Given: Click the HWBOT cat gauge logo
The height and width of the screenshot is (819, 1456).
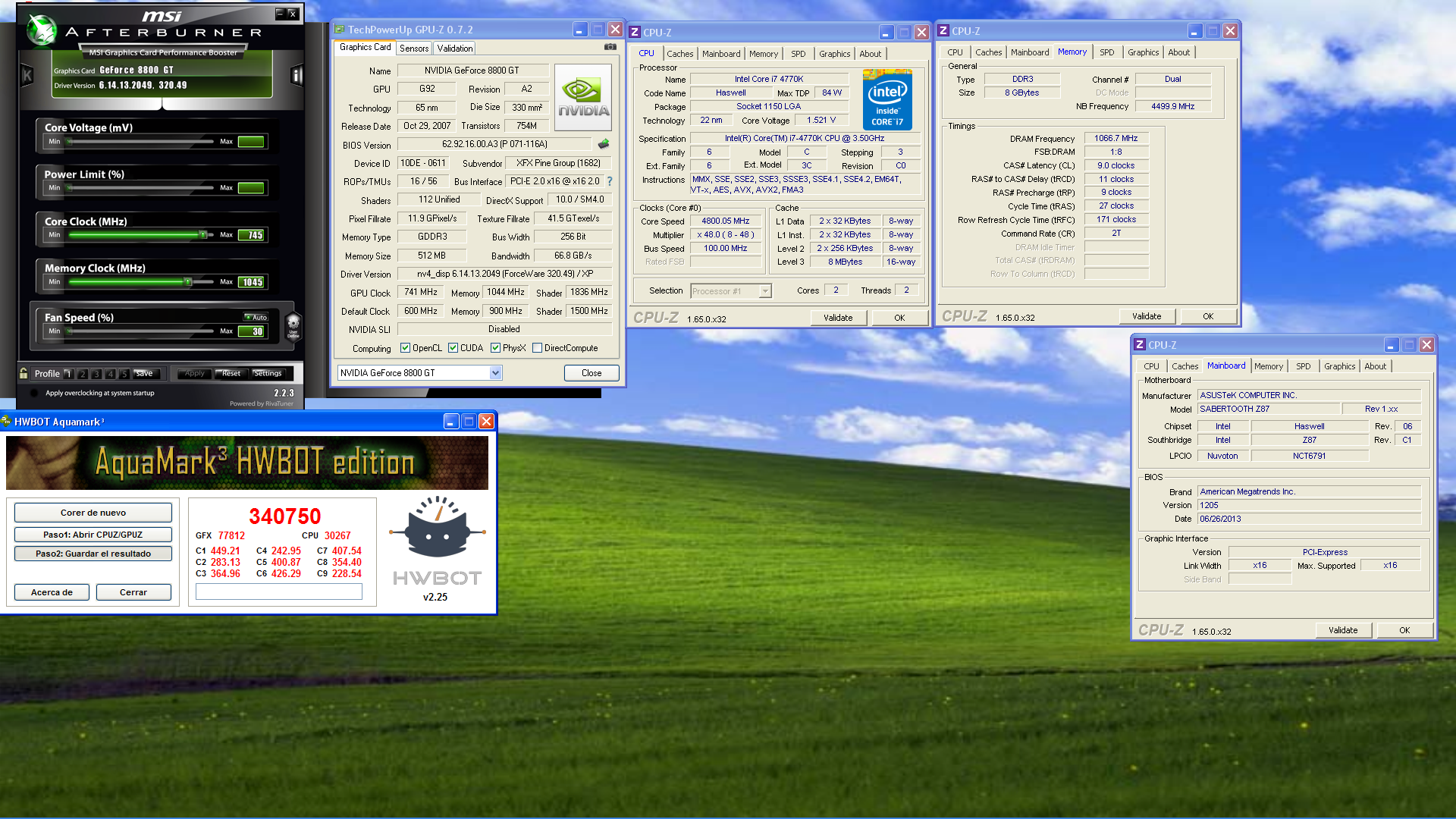Looking at the screenshot, I should pyautogui.click(x=436, y=528).
